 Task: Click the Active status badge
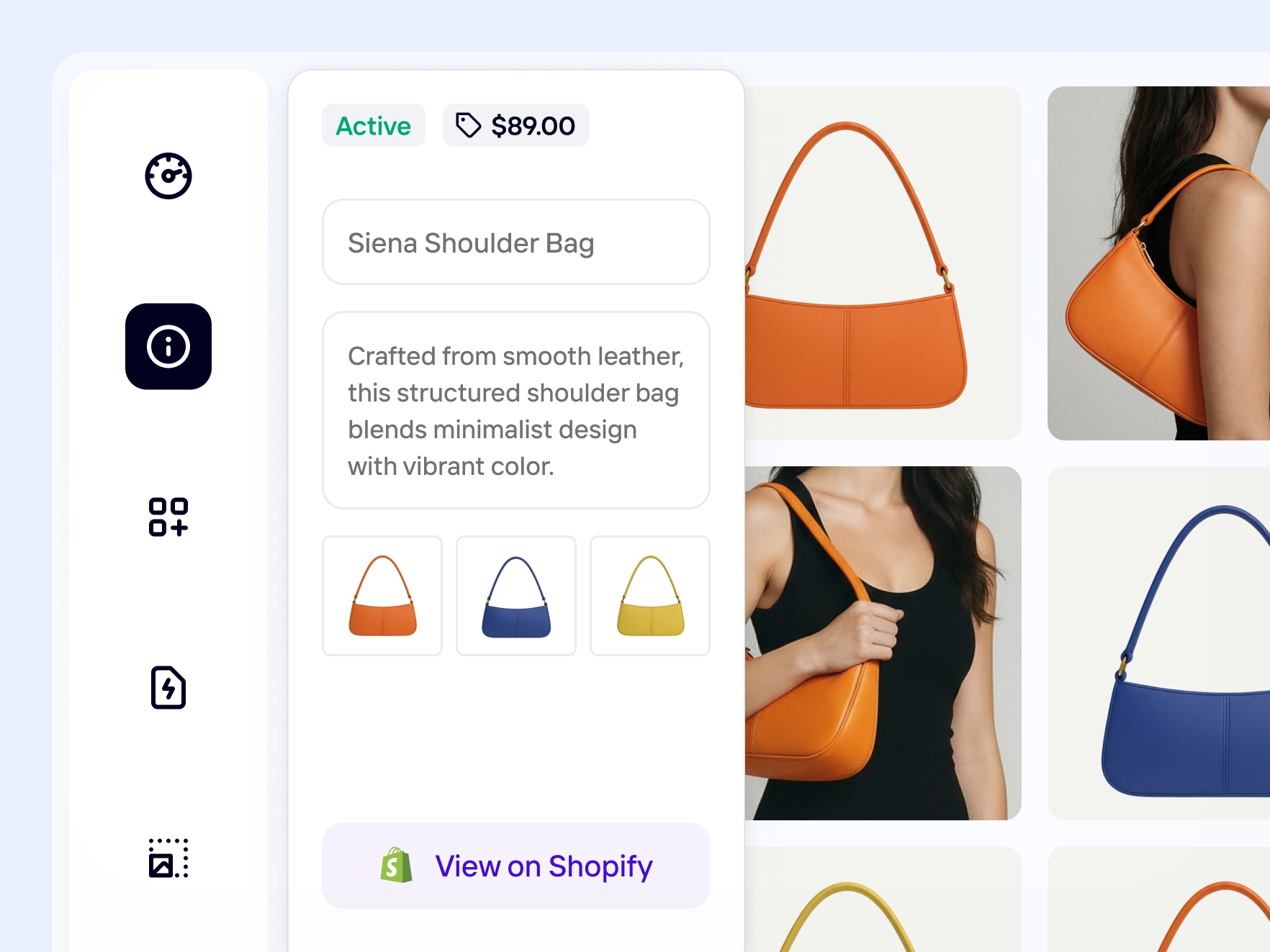point(373,126)
